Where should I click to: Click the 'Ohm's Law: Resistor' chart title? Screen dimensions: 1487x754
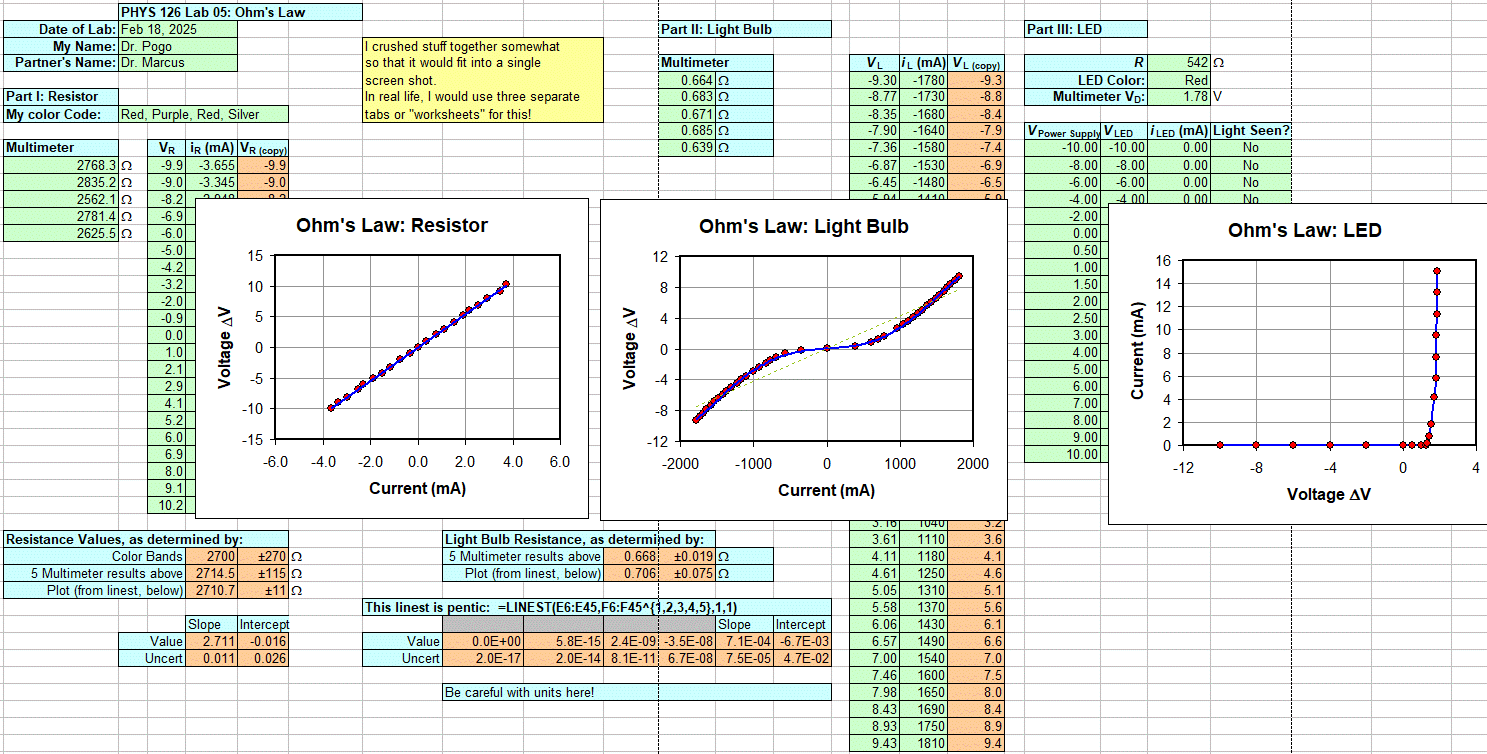pyautogui.click(x=392, y=226)
